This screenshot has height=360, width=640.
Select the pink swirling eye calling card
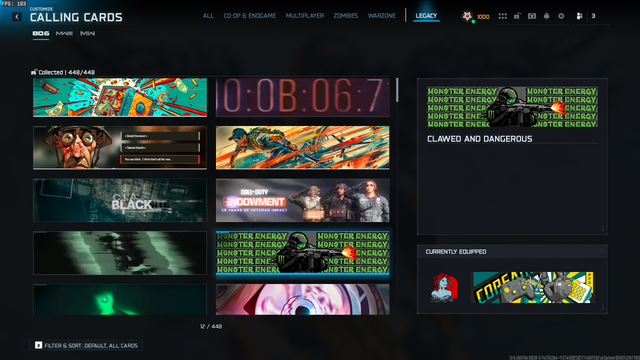click(302, 300)
